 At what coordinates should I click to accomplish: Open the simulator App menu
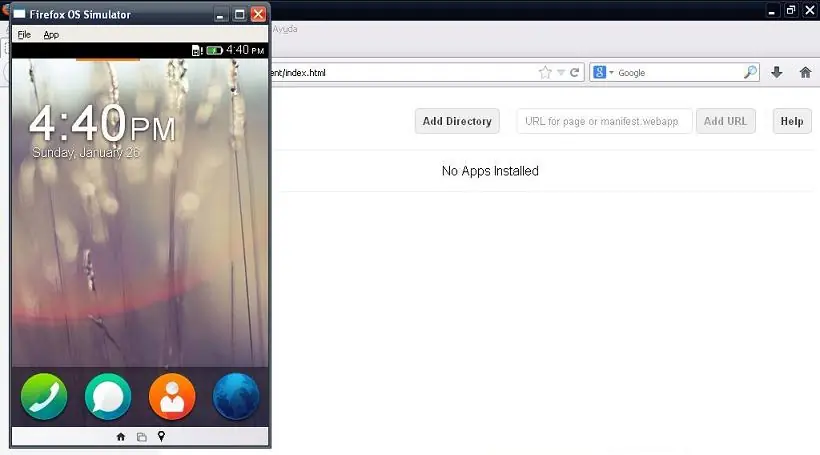click(51, 35)
